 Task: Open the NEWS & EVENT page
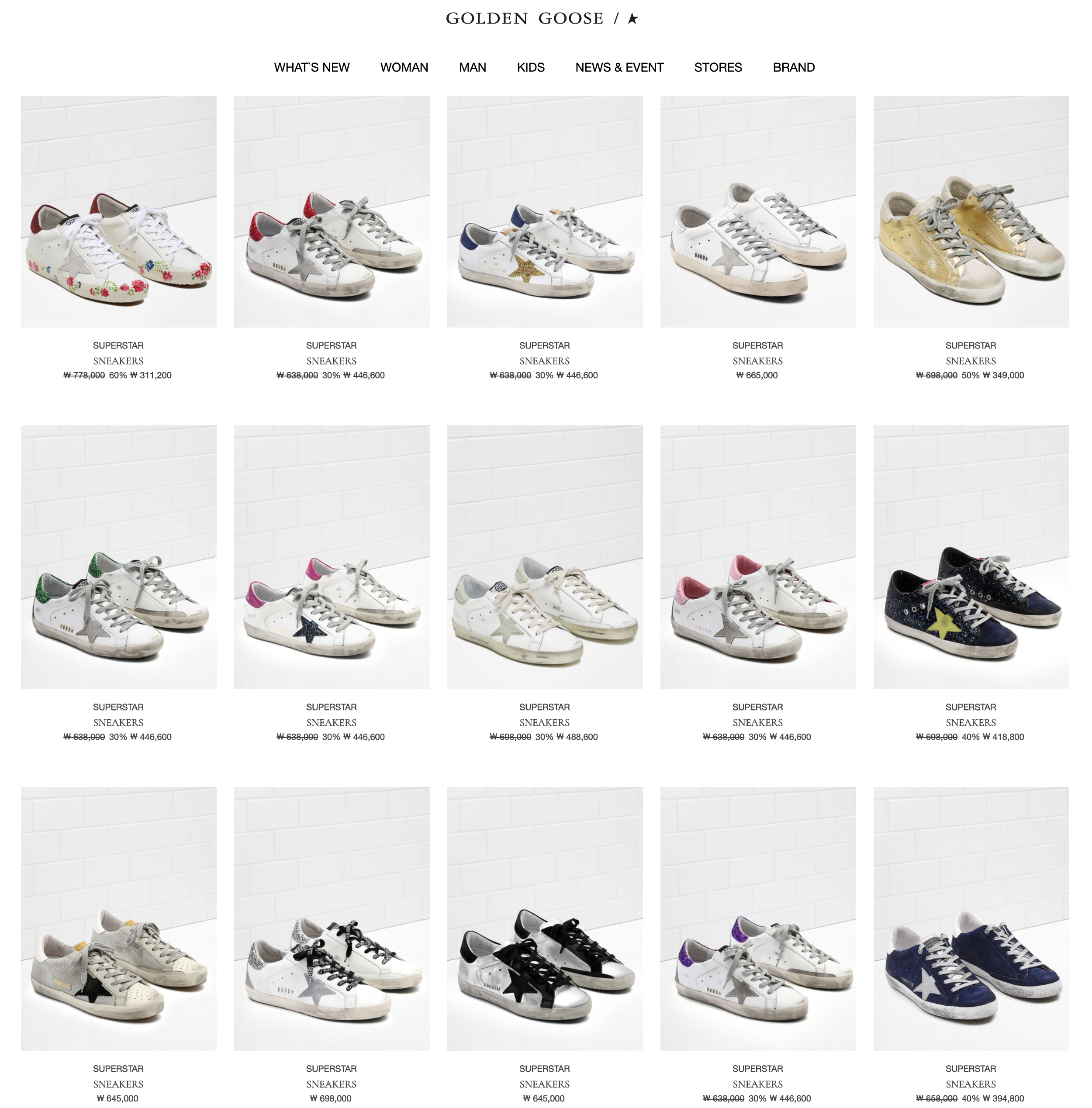click(x=619, y=68)
